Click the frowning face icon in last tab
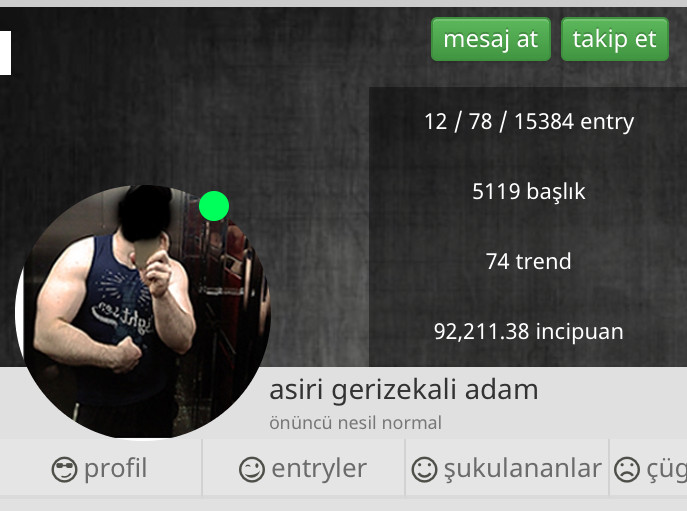Image resolution: width=687 pixels, height=511 pixels. coord(627,469)
